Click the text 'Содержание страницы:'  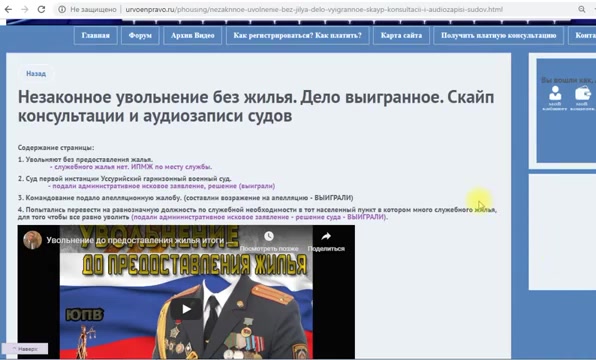[56, 147]
